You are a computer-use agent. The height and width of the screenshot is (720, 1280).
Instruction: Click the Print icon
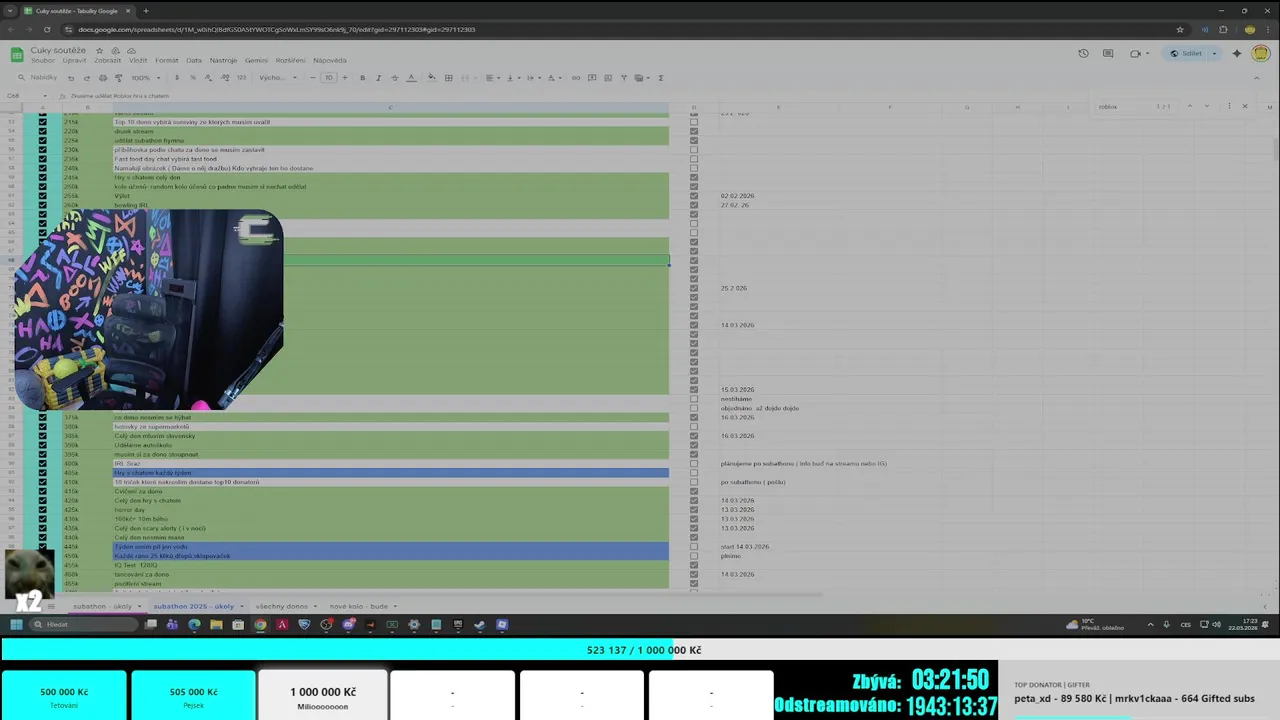point(103,78)
